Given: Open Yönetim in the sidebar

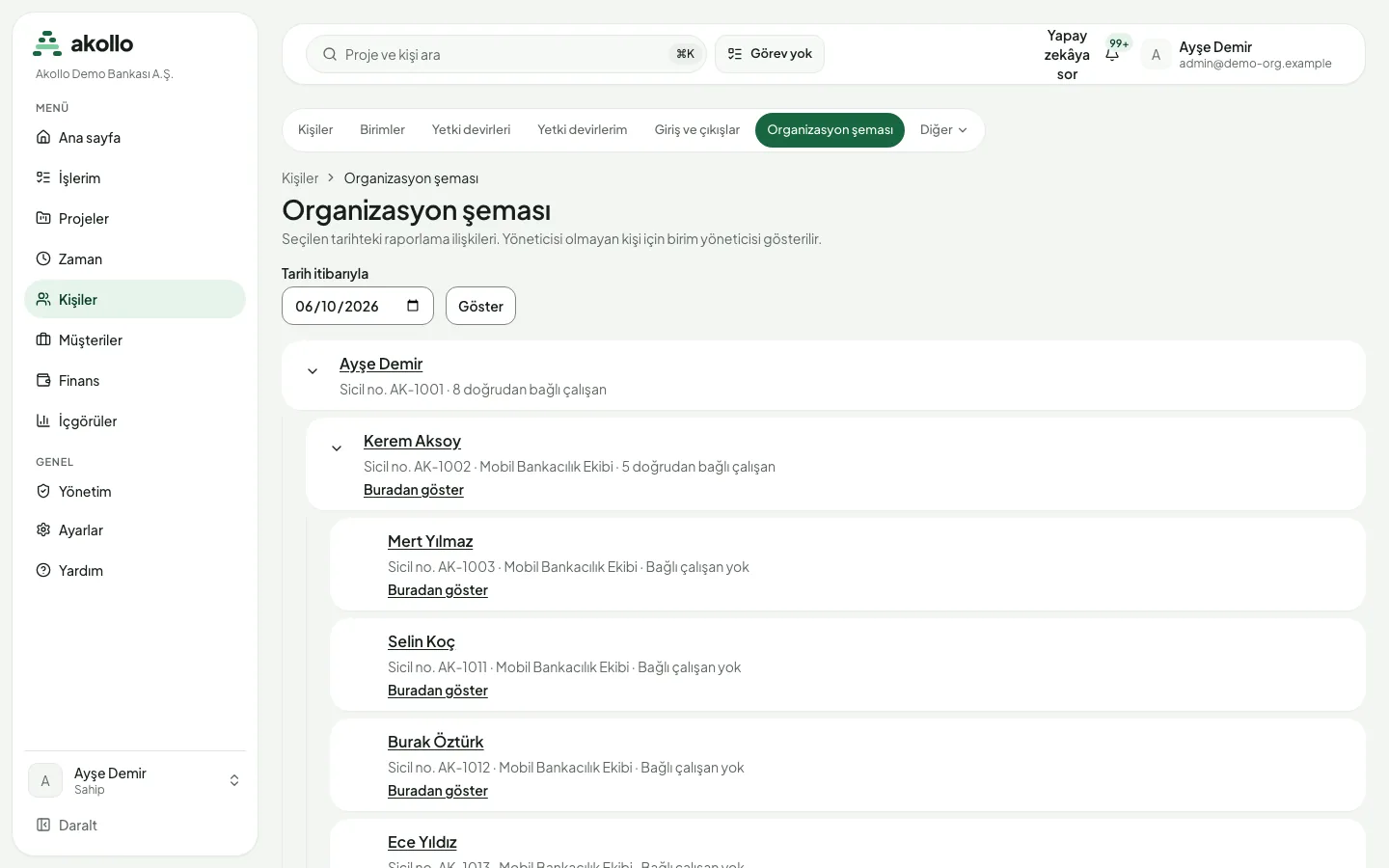Looking at the screenshot, I should 135,491.
